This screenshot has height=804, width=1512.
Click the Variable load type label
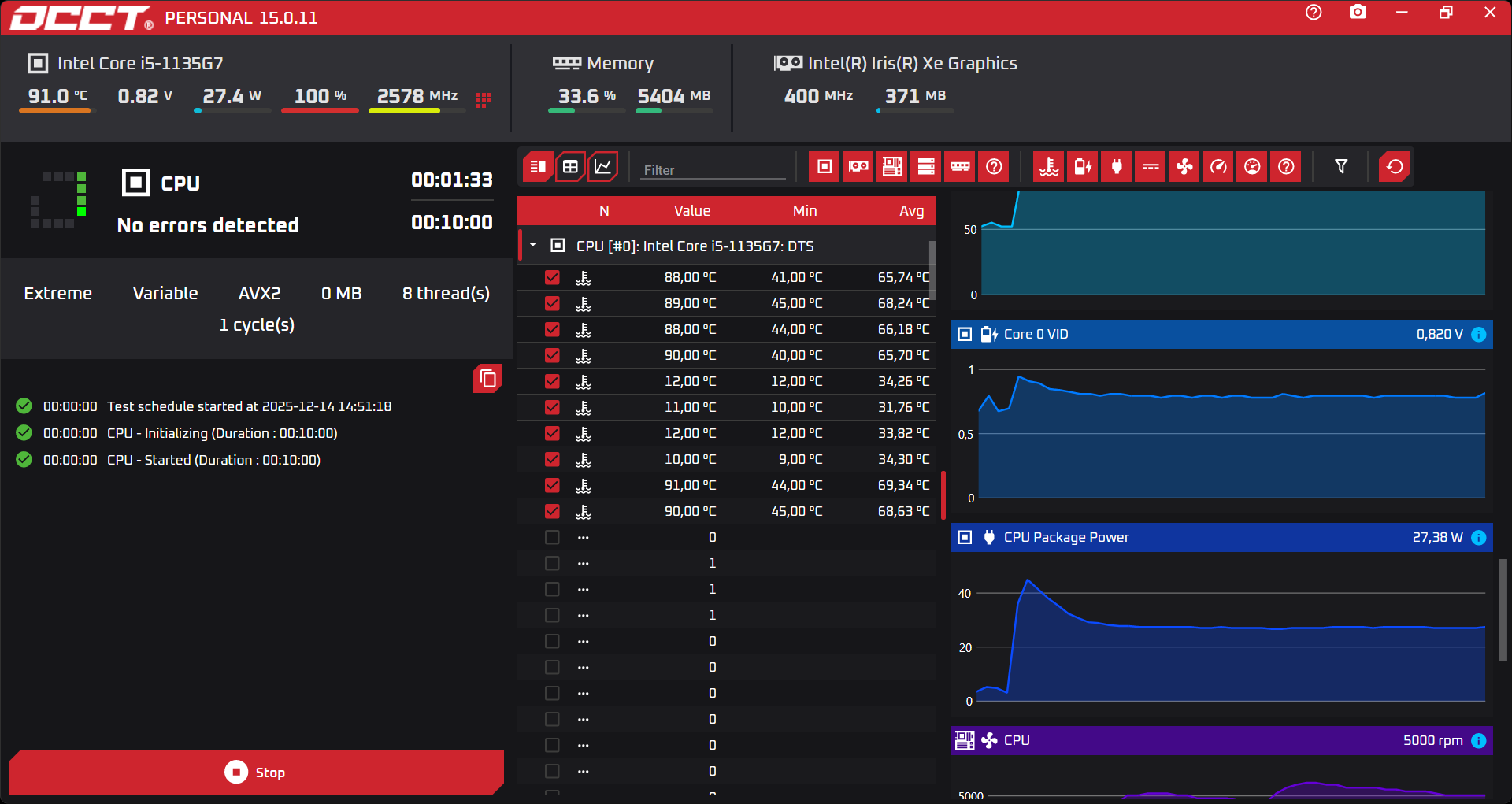point(165,294)
